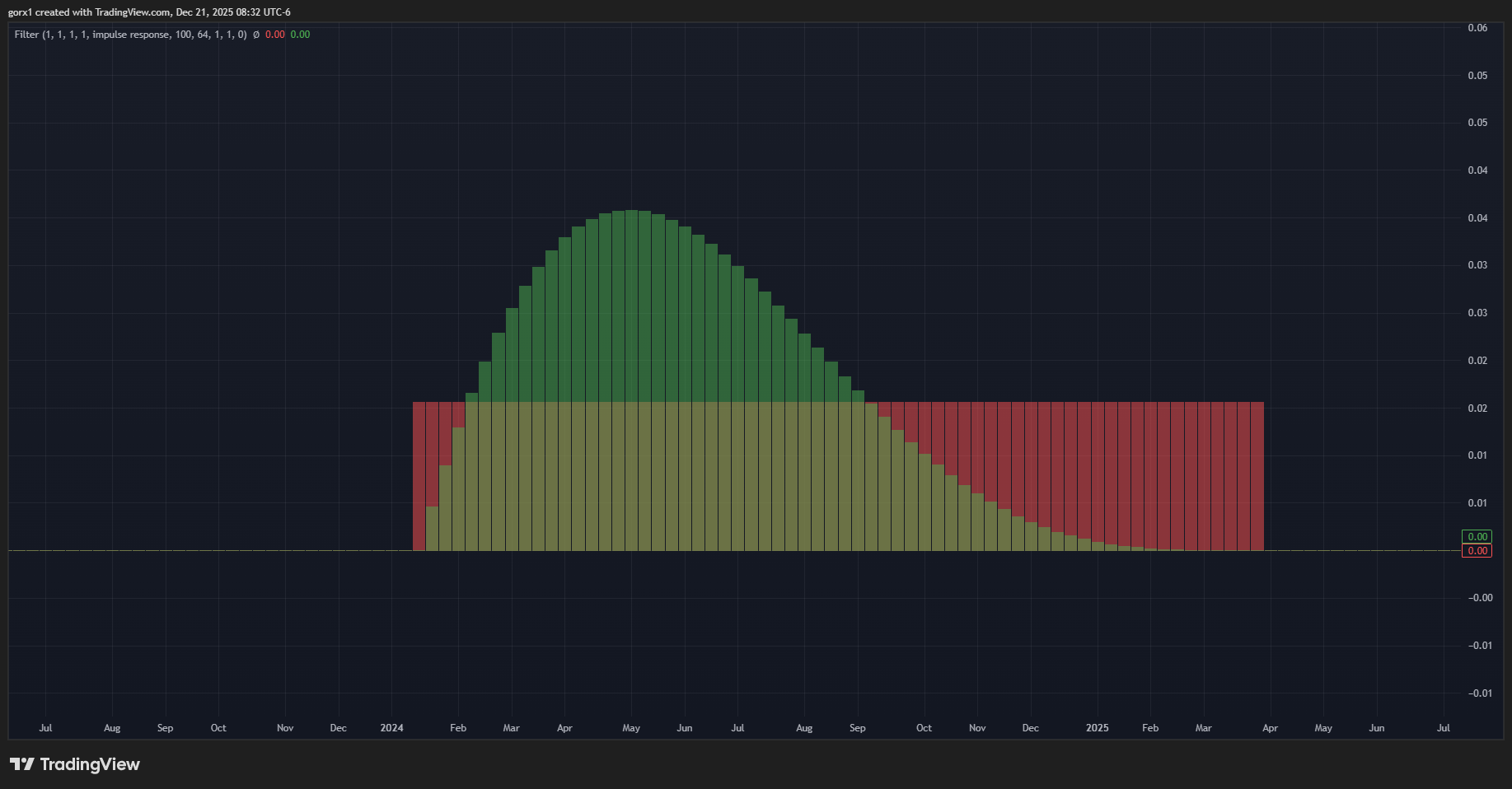Click the 2025 year label on time axis
Image resolution: width=1512 pixels, height=789 pixels.
[x=1098, y=728]
